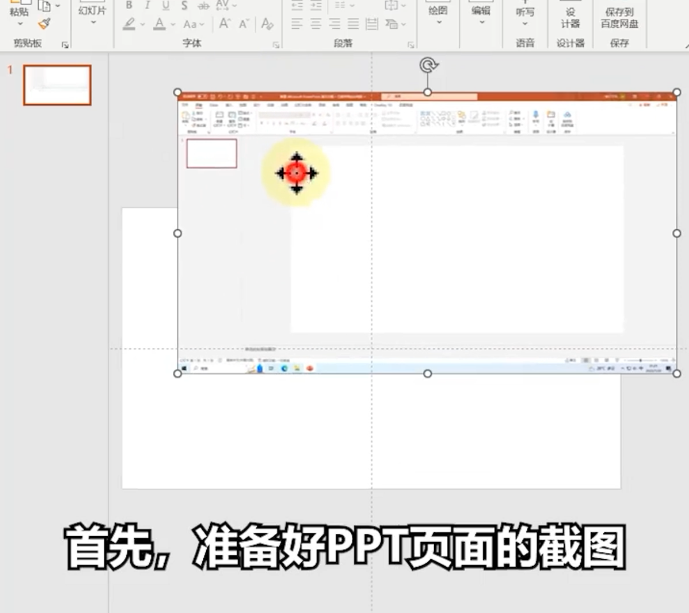Click the 听写 dictate button
Viewport: 689px width, 613px height.
(525, 13)
